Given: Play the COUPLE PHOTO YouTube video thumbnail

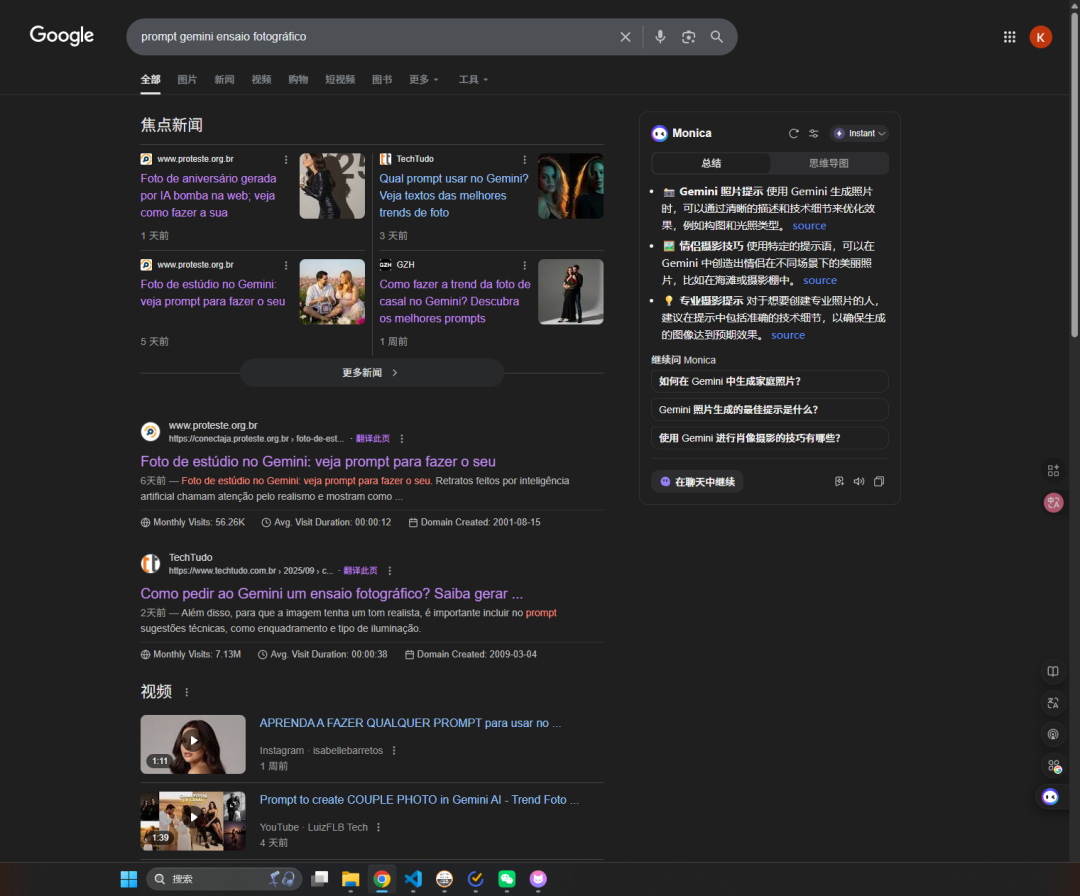Looking at the screenshot, I should tap(193, 821).
